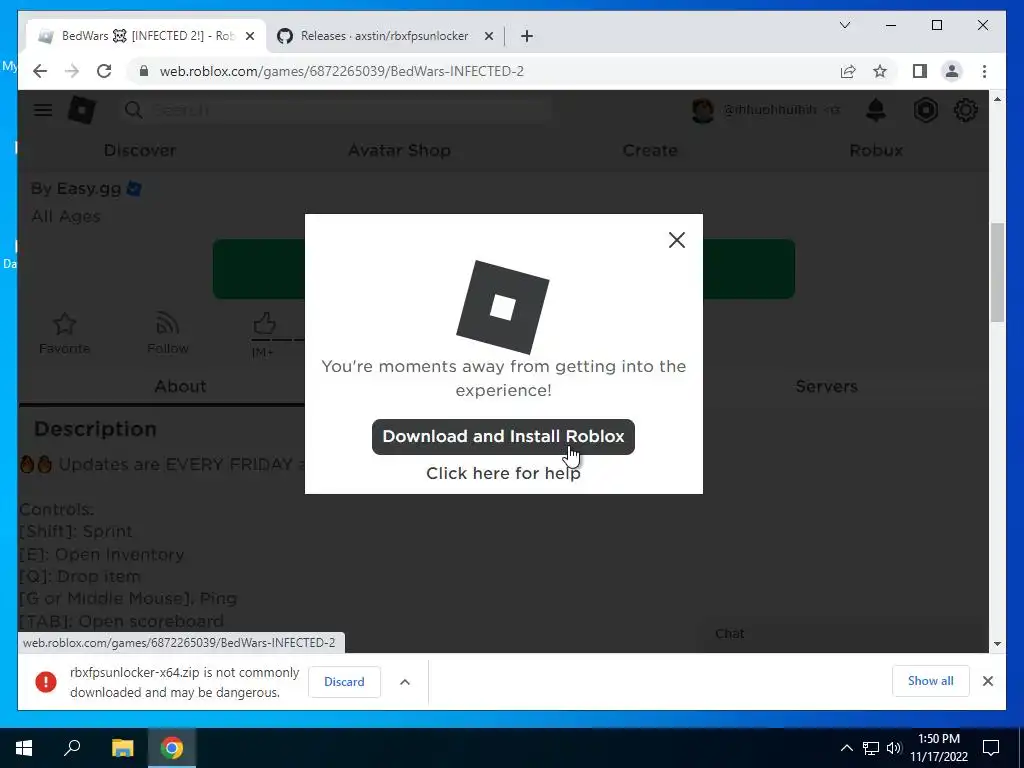Viewport: 1024px width, 768px height.
Task: Close the rbxfpsunlocker Releases tab
Action: [488, 36]
